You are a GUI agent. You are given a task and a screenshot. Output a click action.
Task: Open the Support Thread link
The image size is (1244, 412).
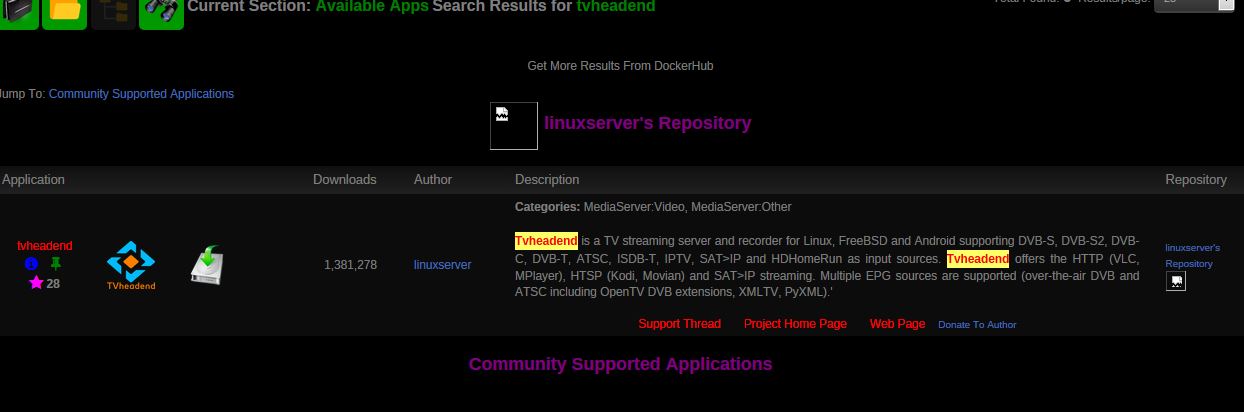coord(680,324)
